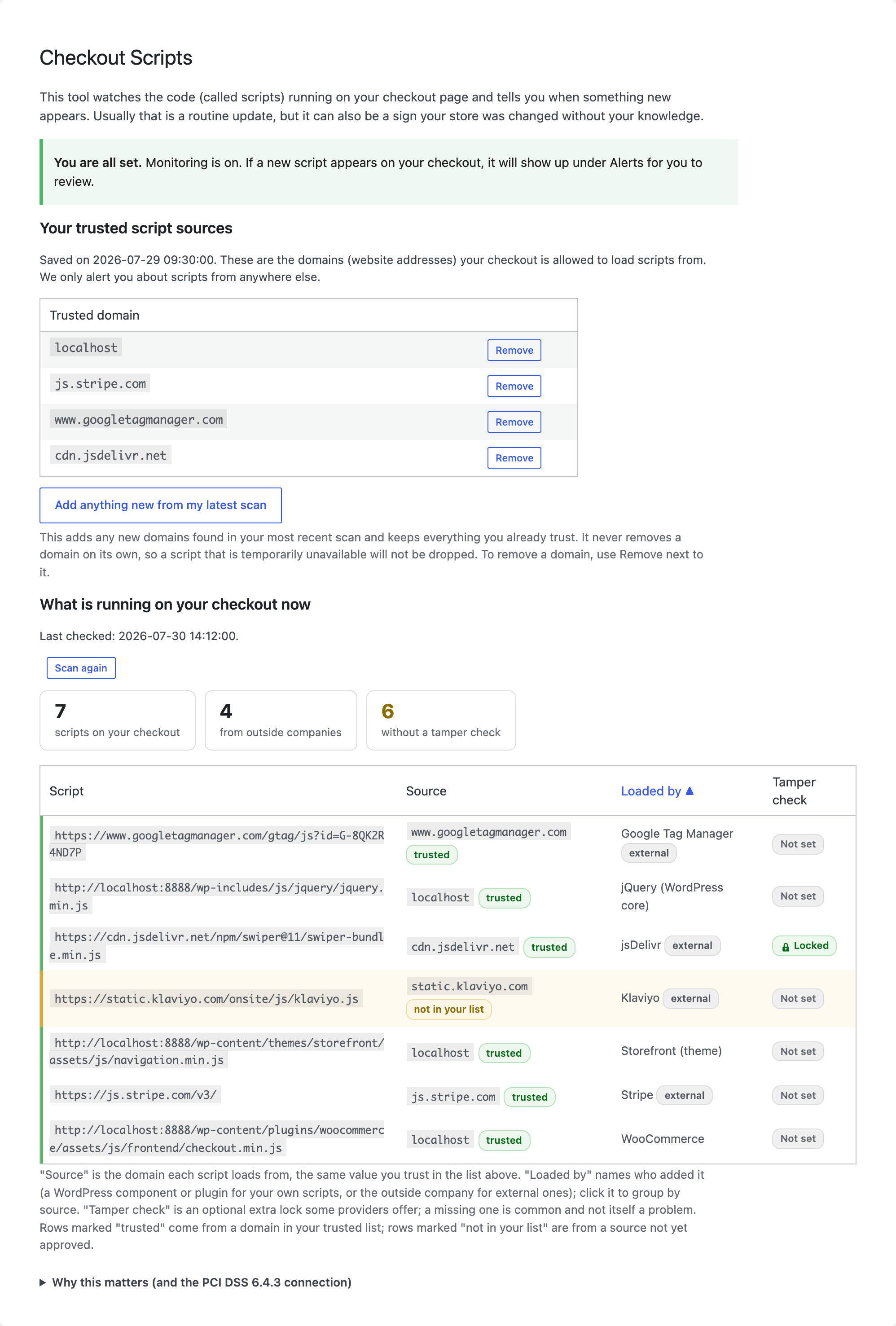Click the Klaviyo external badge
Image resolution: width=896 pixels, height=1326 pixels.
pos(690,998)
